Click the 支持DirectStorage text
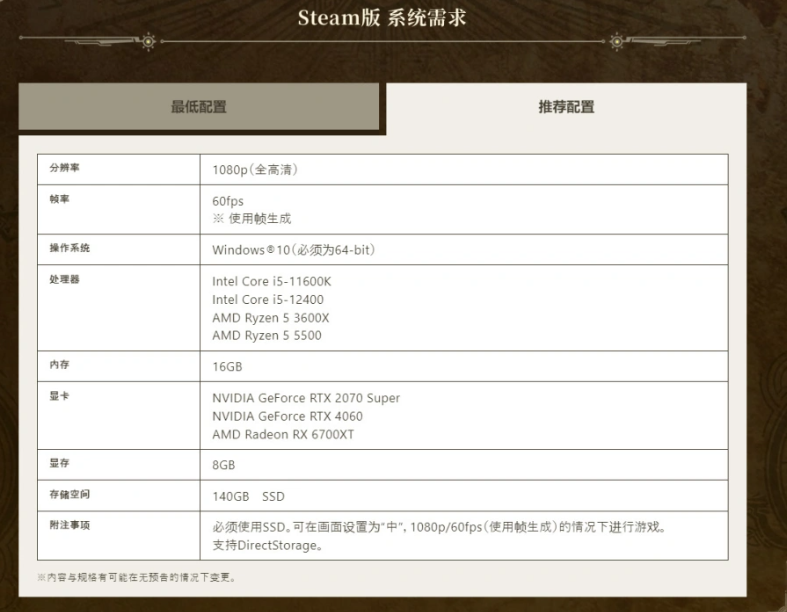 pos(267,545)
